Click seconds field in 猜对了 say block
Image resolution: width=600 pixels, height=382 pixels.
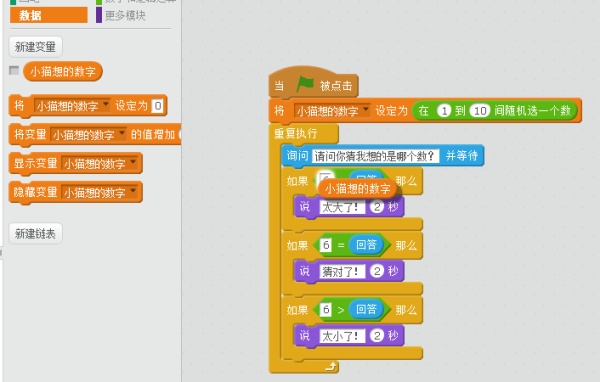click(377, 271)
